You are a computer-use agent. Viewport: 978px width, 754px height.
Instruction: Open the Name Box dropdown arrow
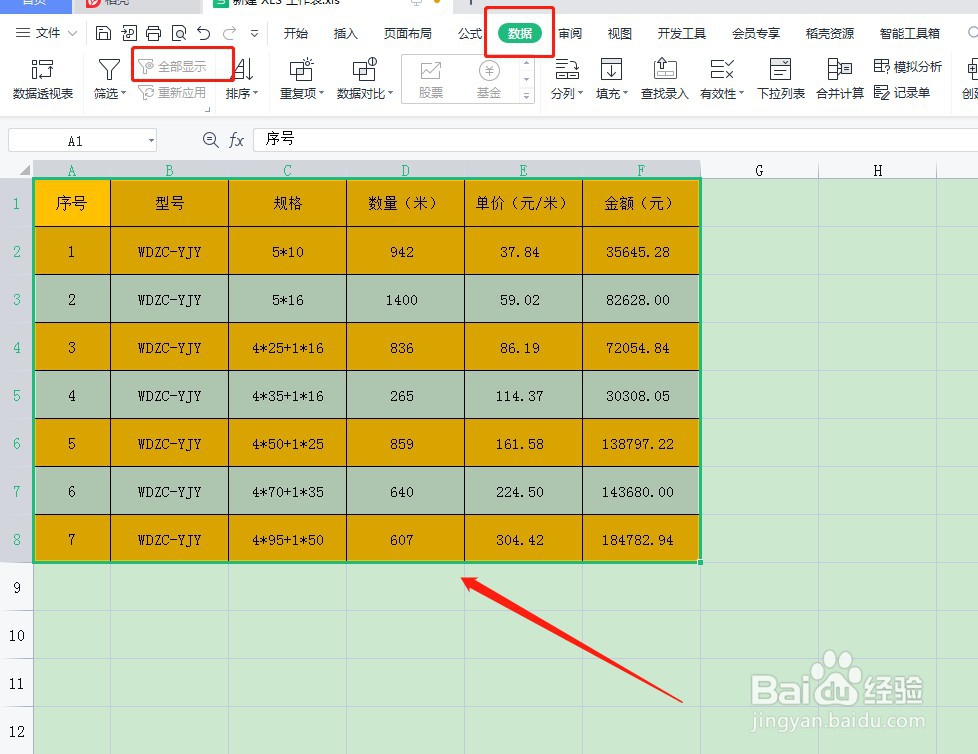pos(151,141)
